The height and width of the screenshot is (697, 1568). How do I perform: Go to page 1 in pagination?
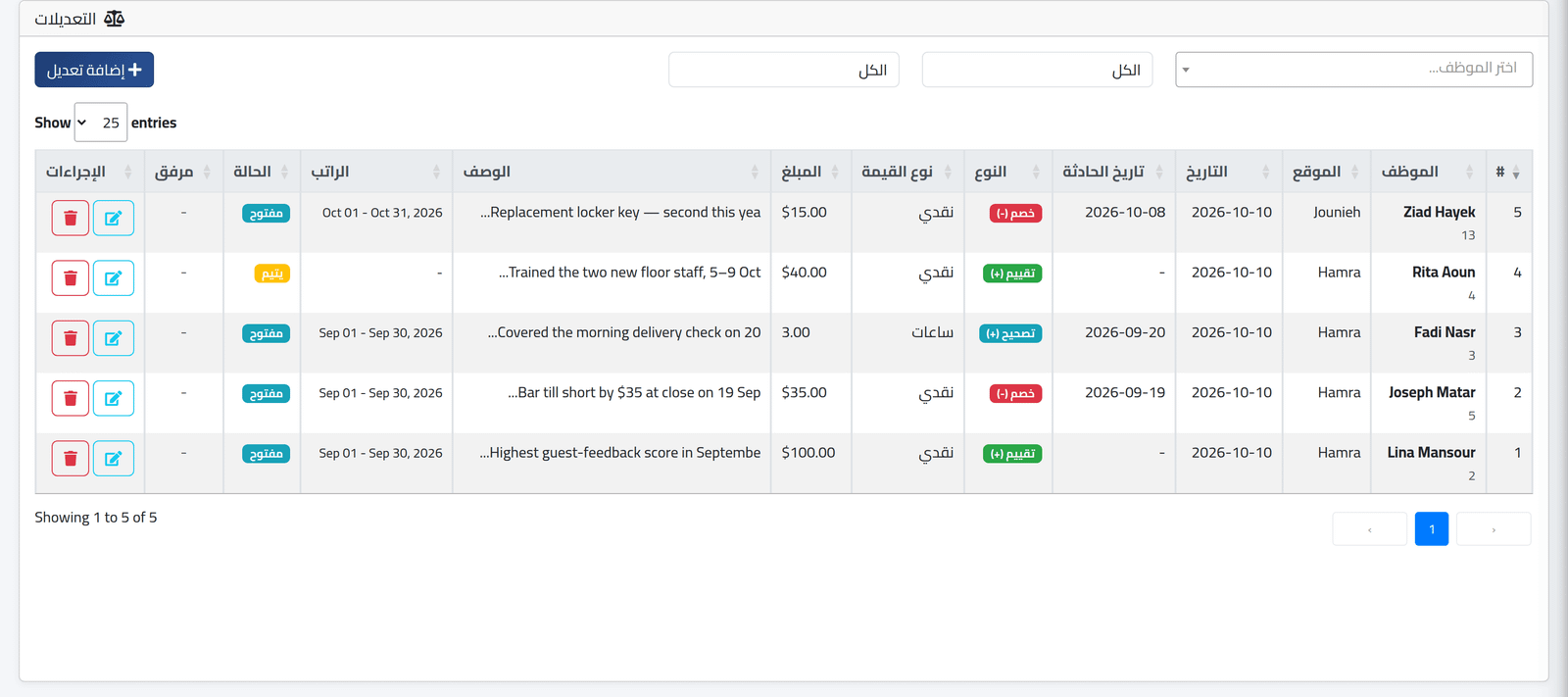(1432, 529)
